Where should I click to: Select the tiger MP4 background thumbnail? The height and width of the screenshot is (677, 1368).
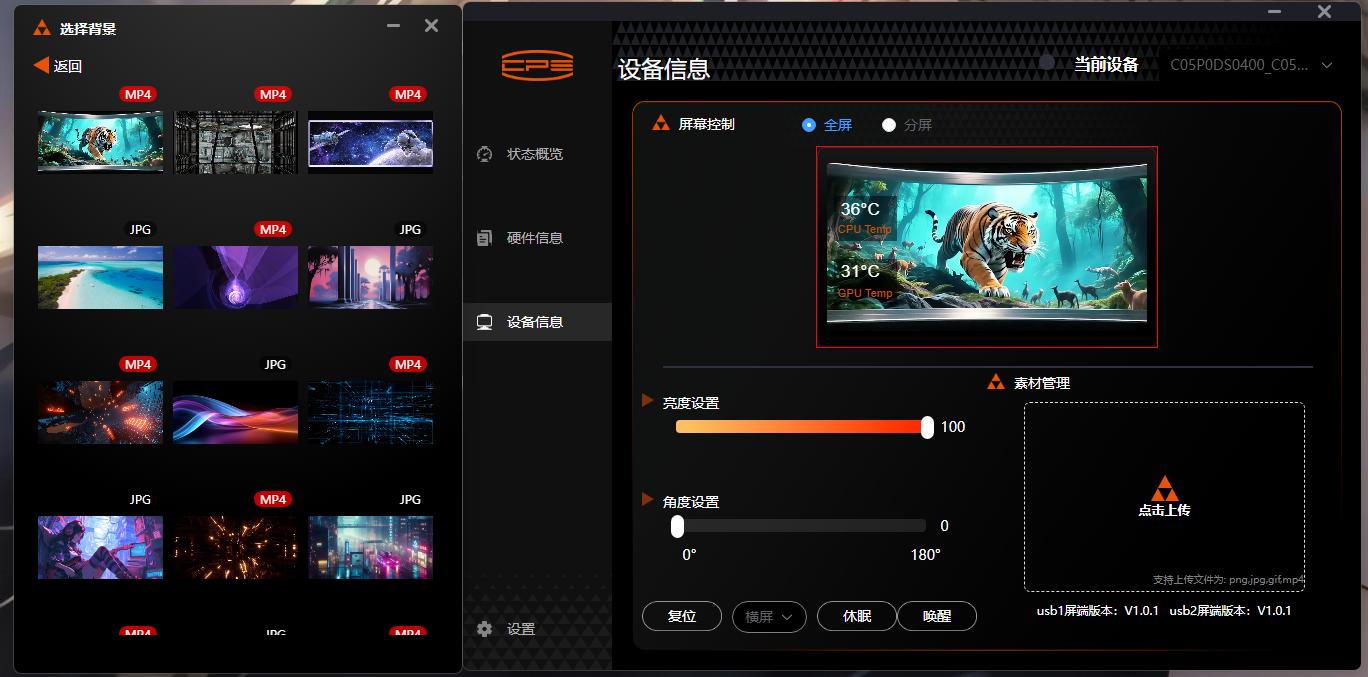[x=100, y=142]
